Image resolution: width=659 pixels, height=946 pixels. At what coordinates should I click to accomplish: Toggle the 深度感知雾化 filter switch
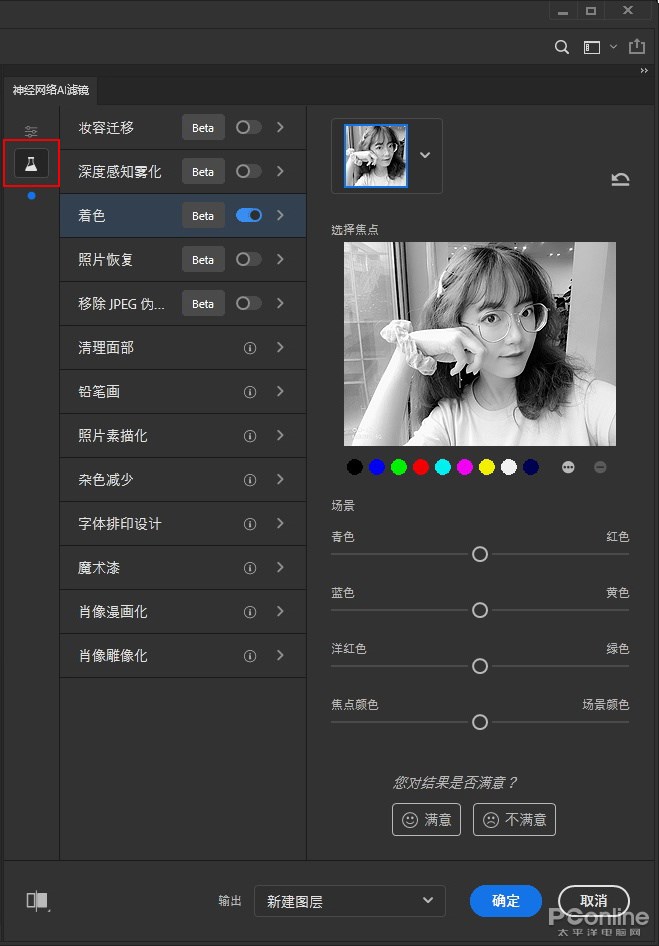pos(249,171)
